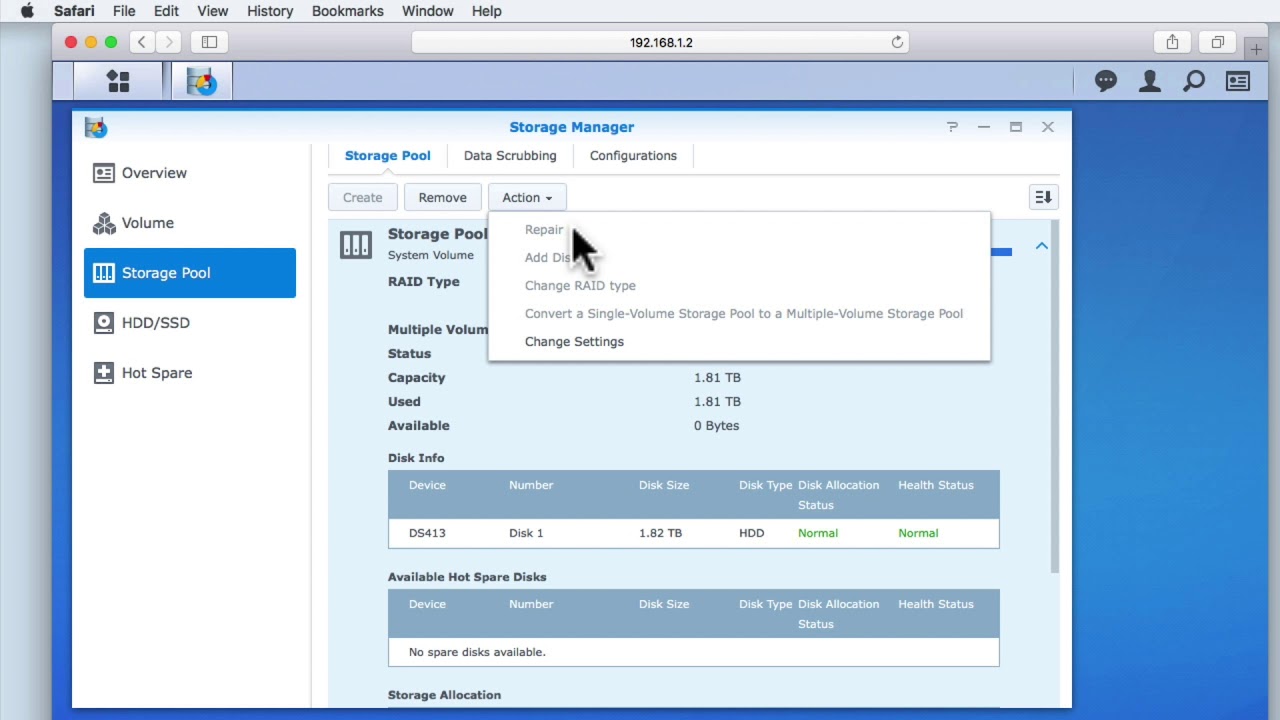Click the Disk Info Health Status header
This screenshot has width=1280, height=720.
(935, 485)
